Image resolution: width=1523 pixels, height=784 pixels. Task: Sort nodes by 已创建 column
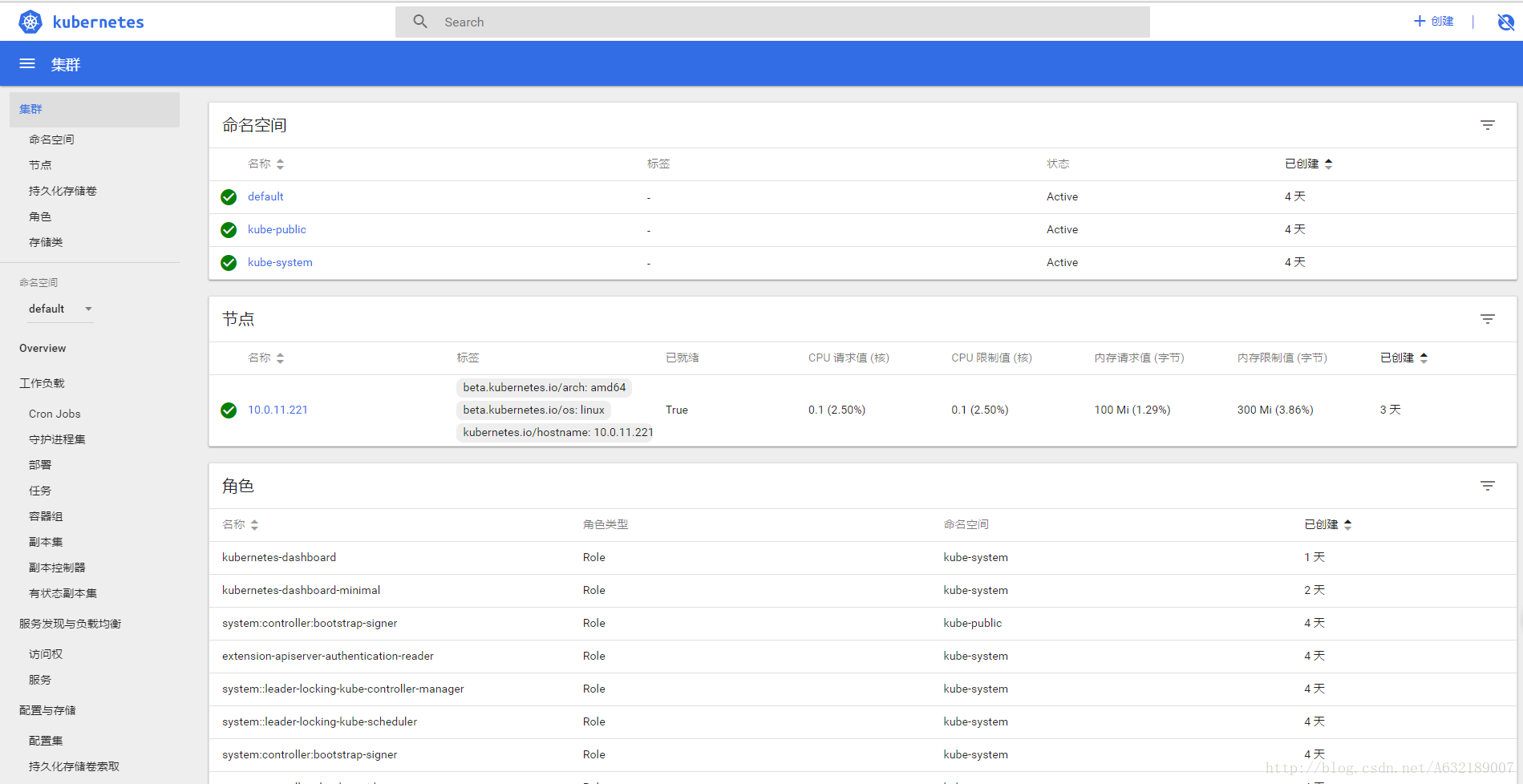tap(1404, 358)
